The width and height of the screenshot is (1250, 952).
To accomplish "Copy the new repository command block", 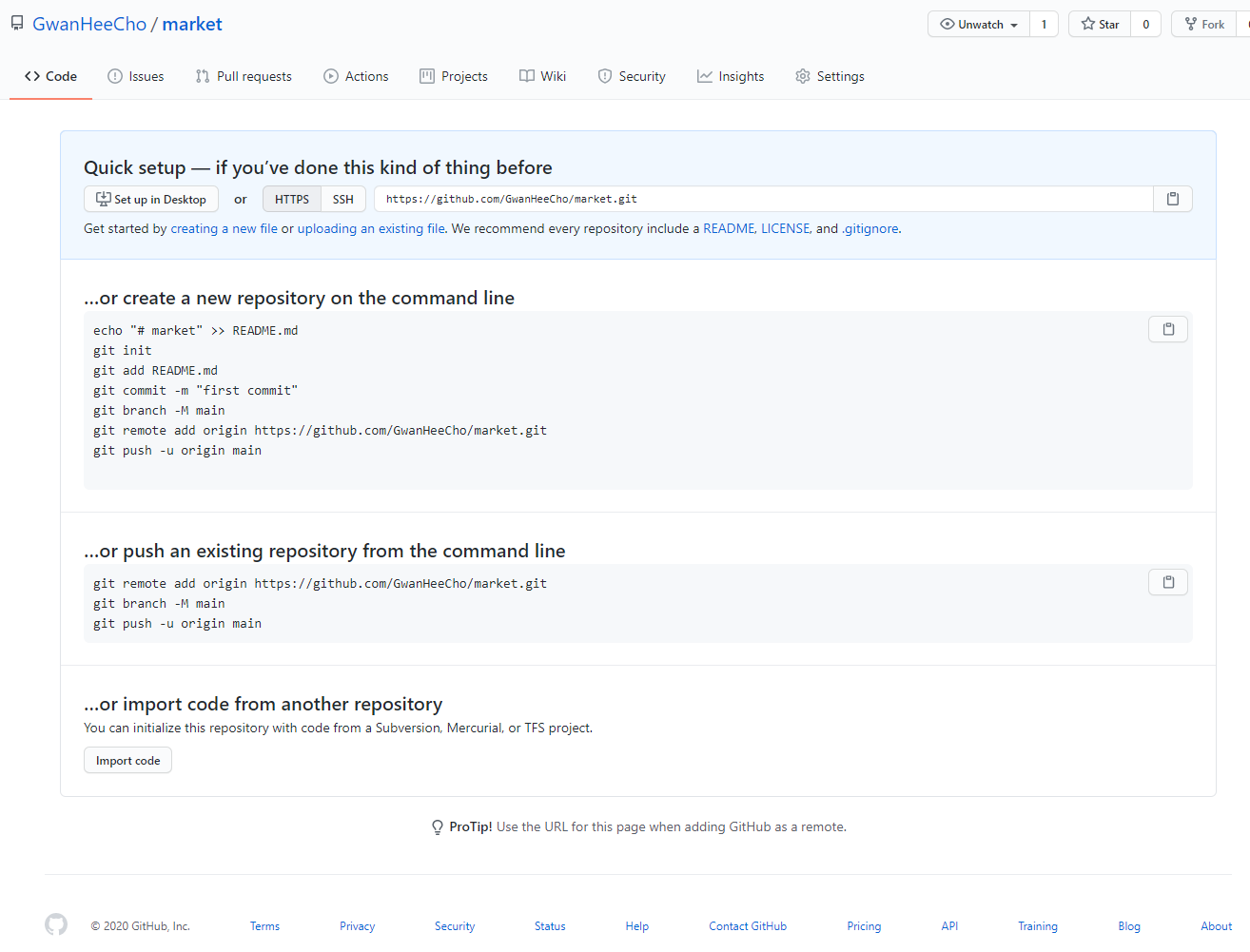I will pos(1168,329).
